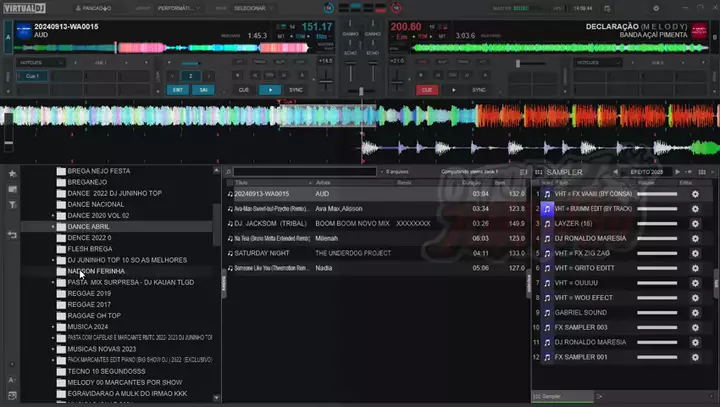Open options gear for GABRIEL SOUND sample

tap(695, 313)
